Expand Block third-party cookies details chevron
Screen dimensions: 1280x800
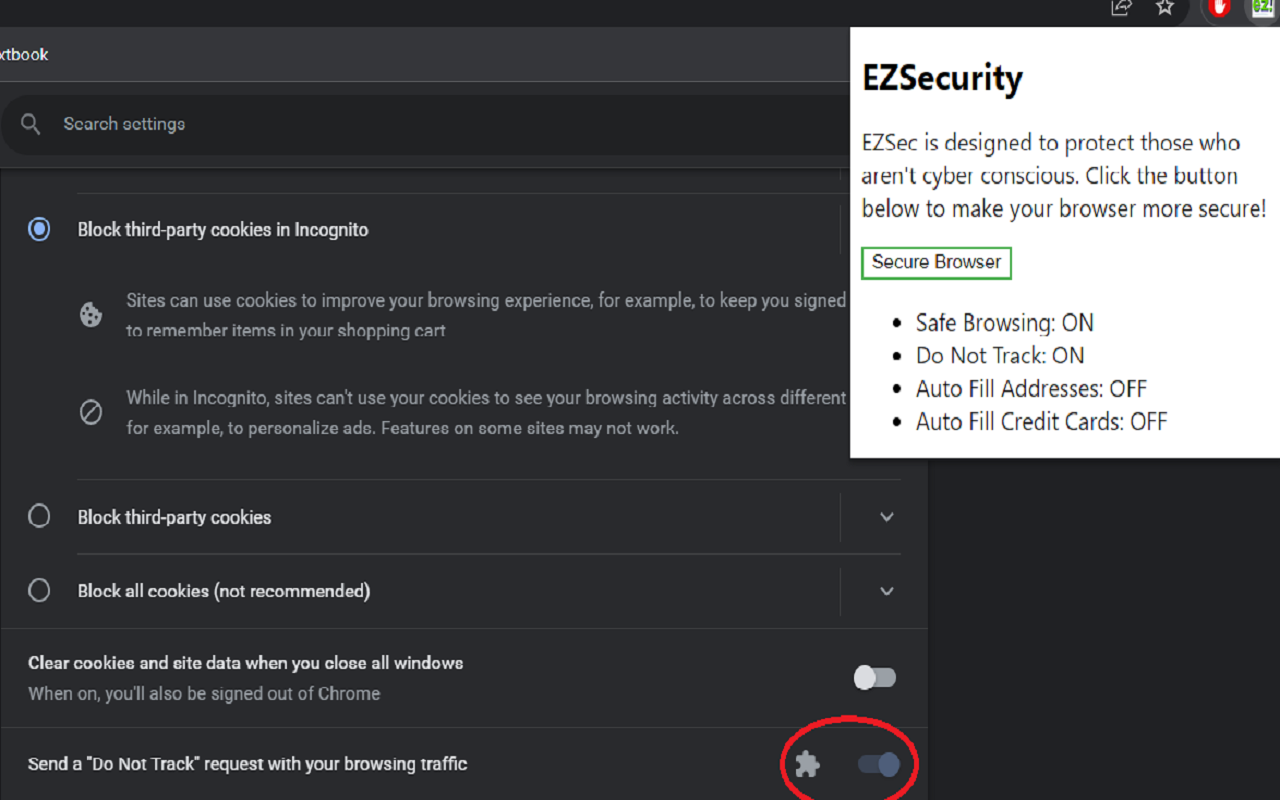tap(886, 517)
